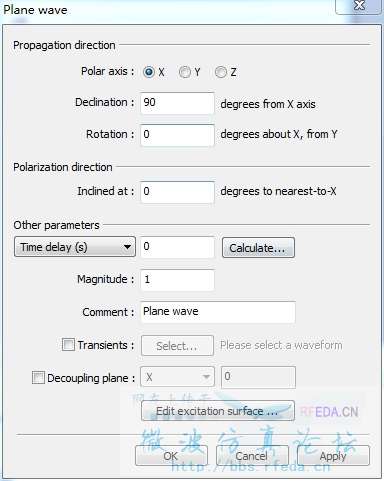
Task: Click the Calculate... button
Action: [258, 248]
